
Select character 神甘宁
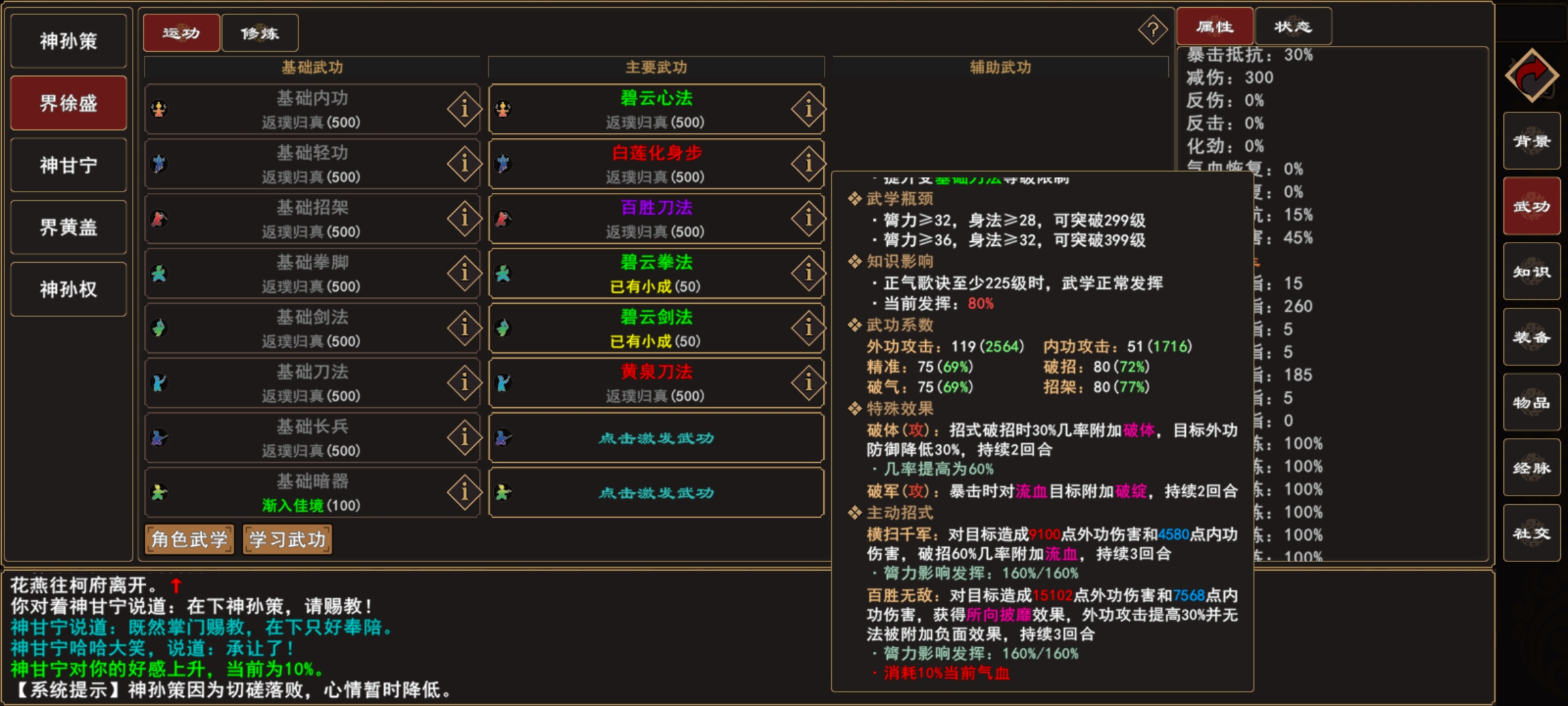69,165
